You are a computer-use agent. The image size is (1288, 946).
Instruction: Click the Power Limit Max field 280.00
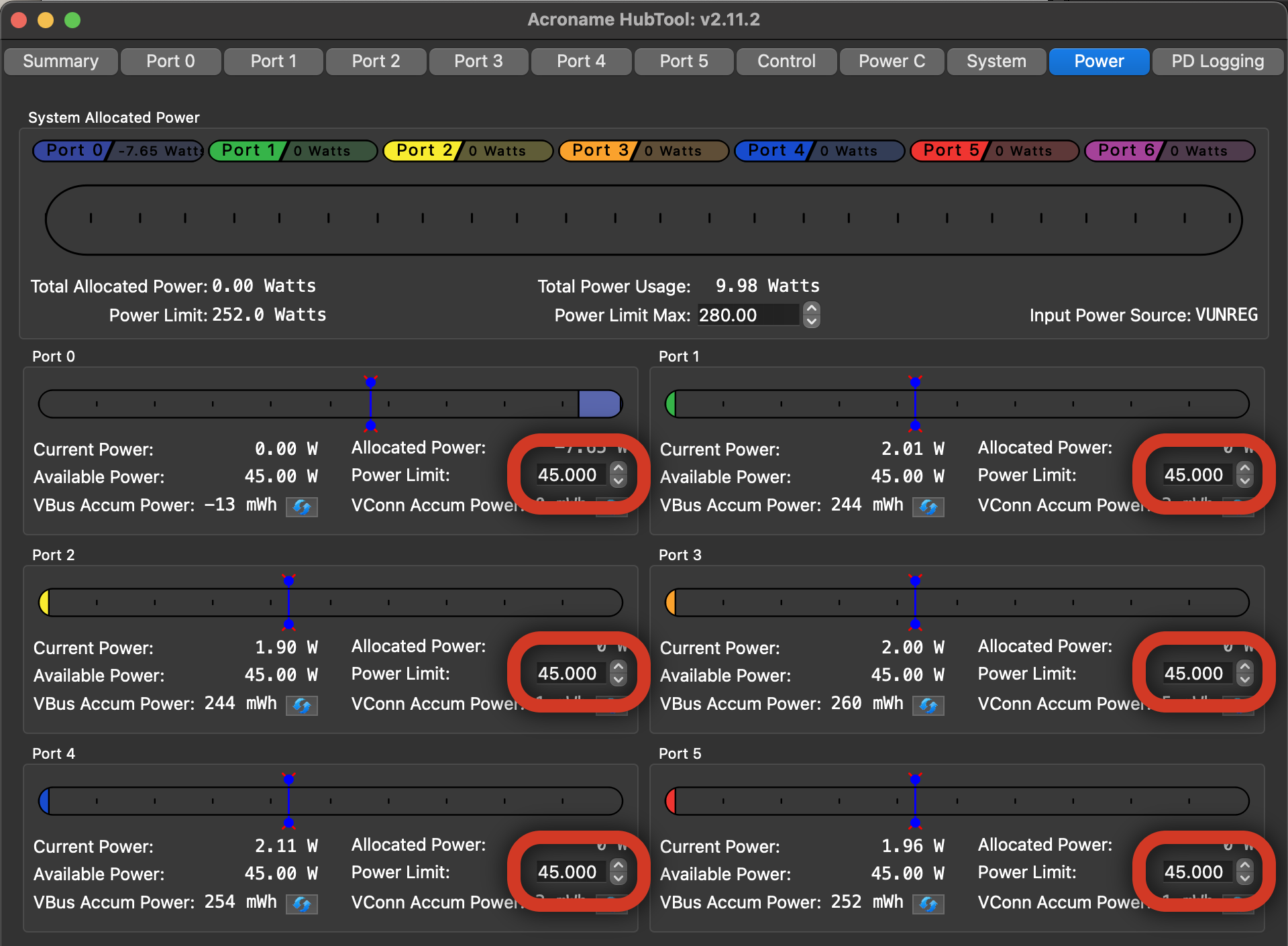pyautogui.click(x=748, y=315)
